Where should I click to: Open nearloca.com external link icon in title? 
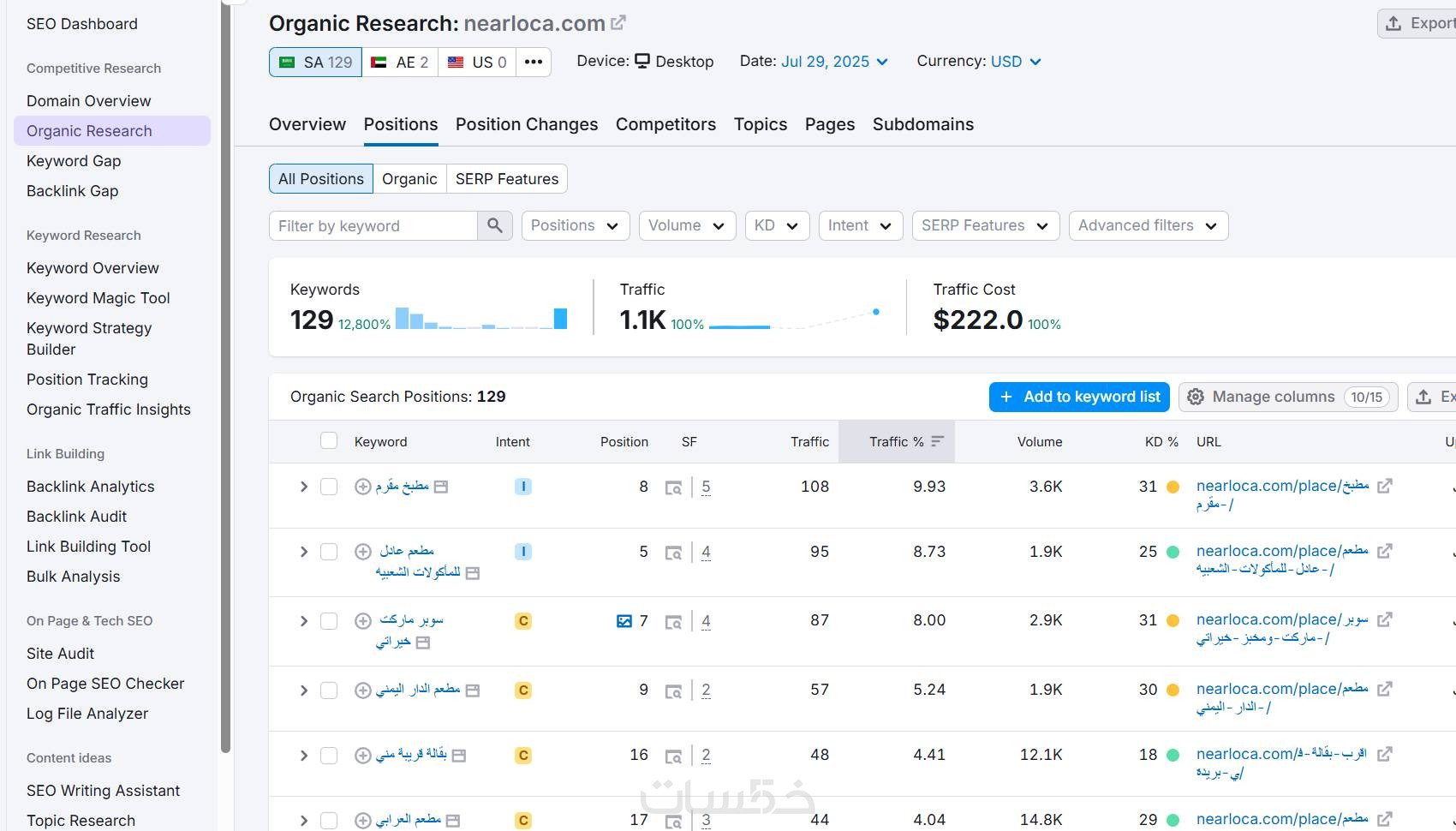coord(618,23)
